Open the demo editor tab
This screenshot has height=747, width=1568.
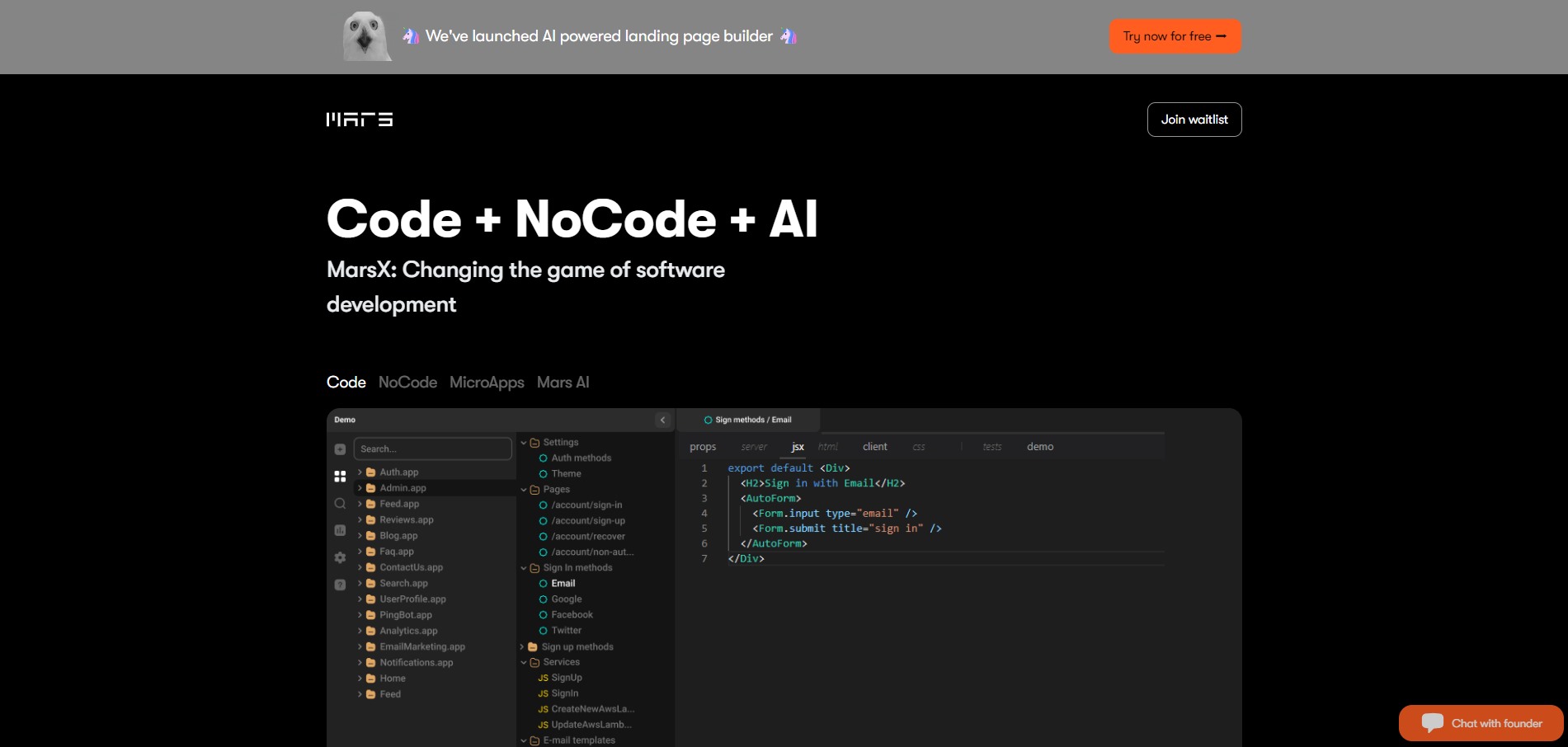tap(1040, 447)
